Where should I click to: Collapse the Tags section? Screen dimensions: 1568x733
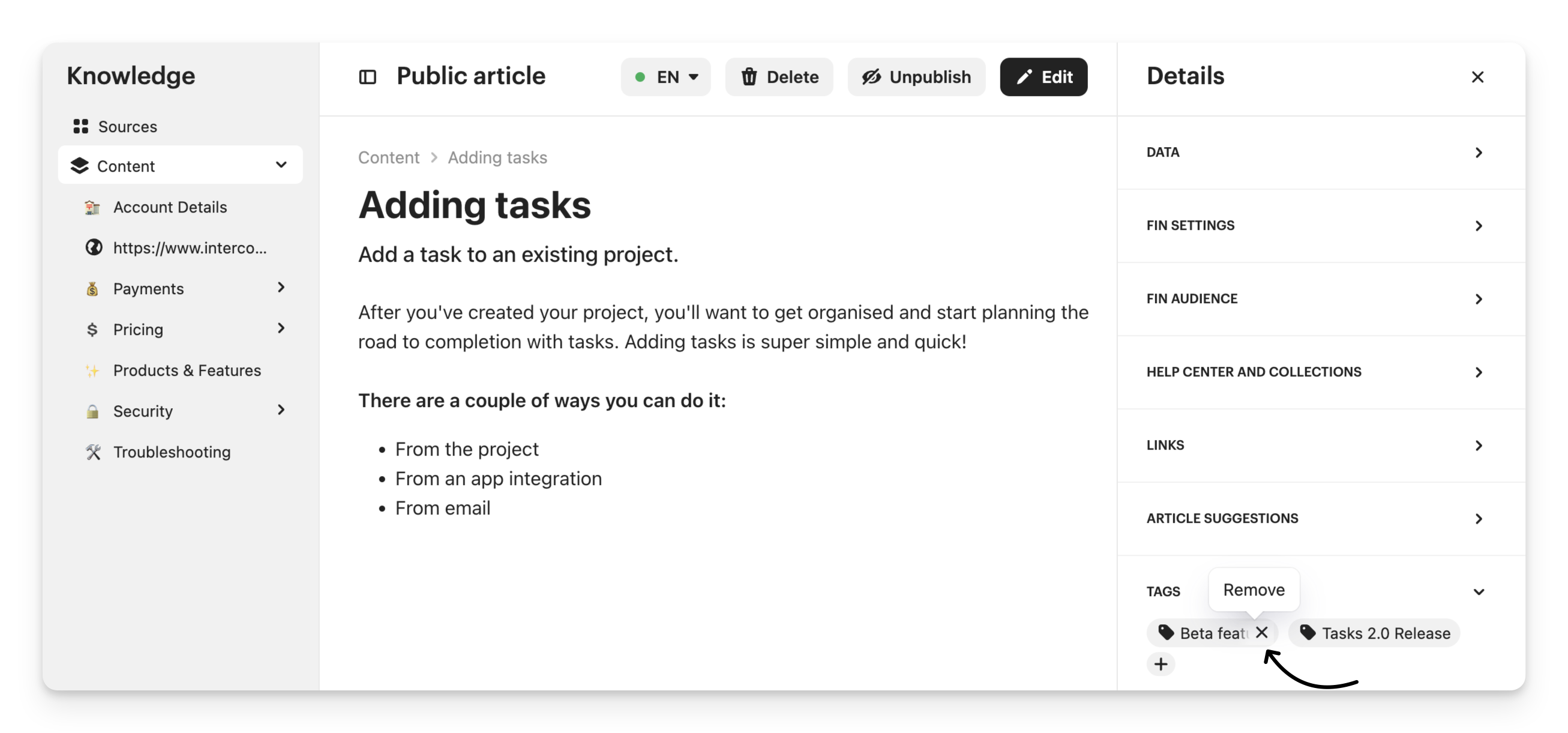pos(1478,592)
